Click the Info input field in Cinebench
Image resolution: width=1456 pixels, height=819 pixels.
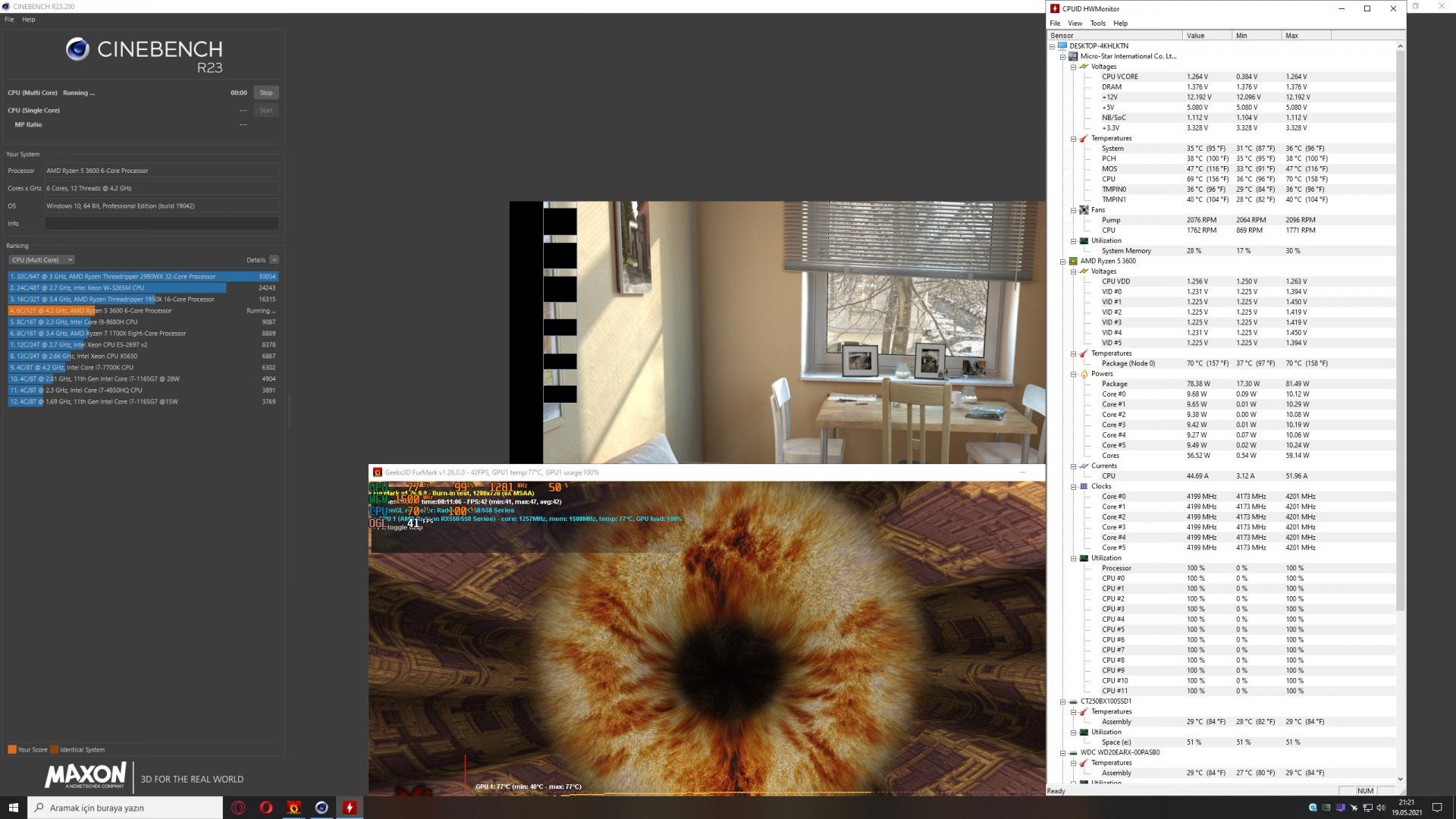(x=162, y=224)
